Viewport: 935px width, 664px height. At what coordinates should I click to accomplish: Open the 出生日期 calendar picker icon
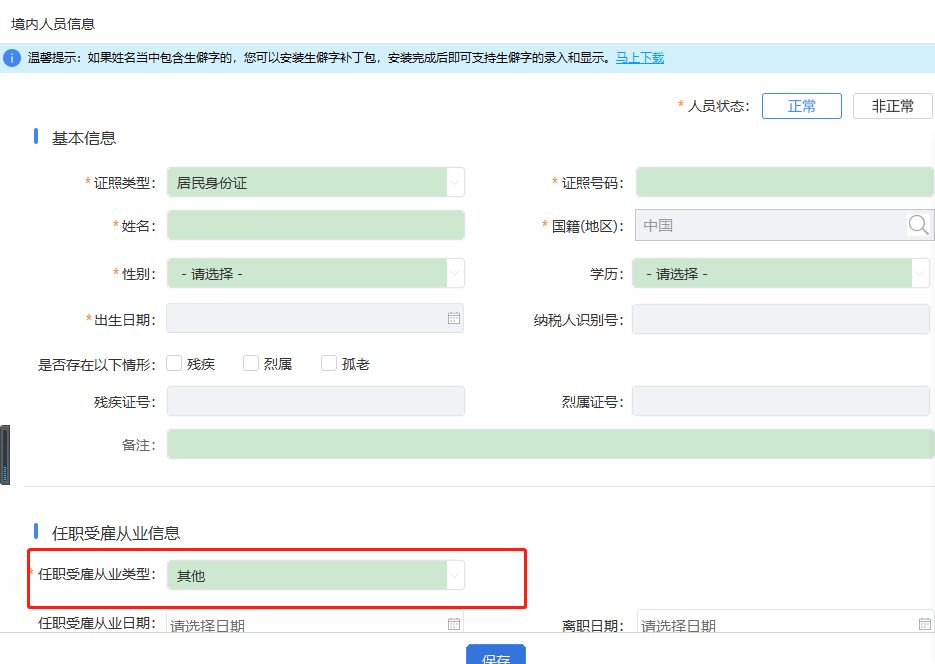coord(452,318)
